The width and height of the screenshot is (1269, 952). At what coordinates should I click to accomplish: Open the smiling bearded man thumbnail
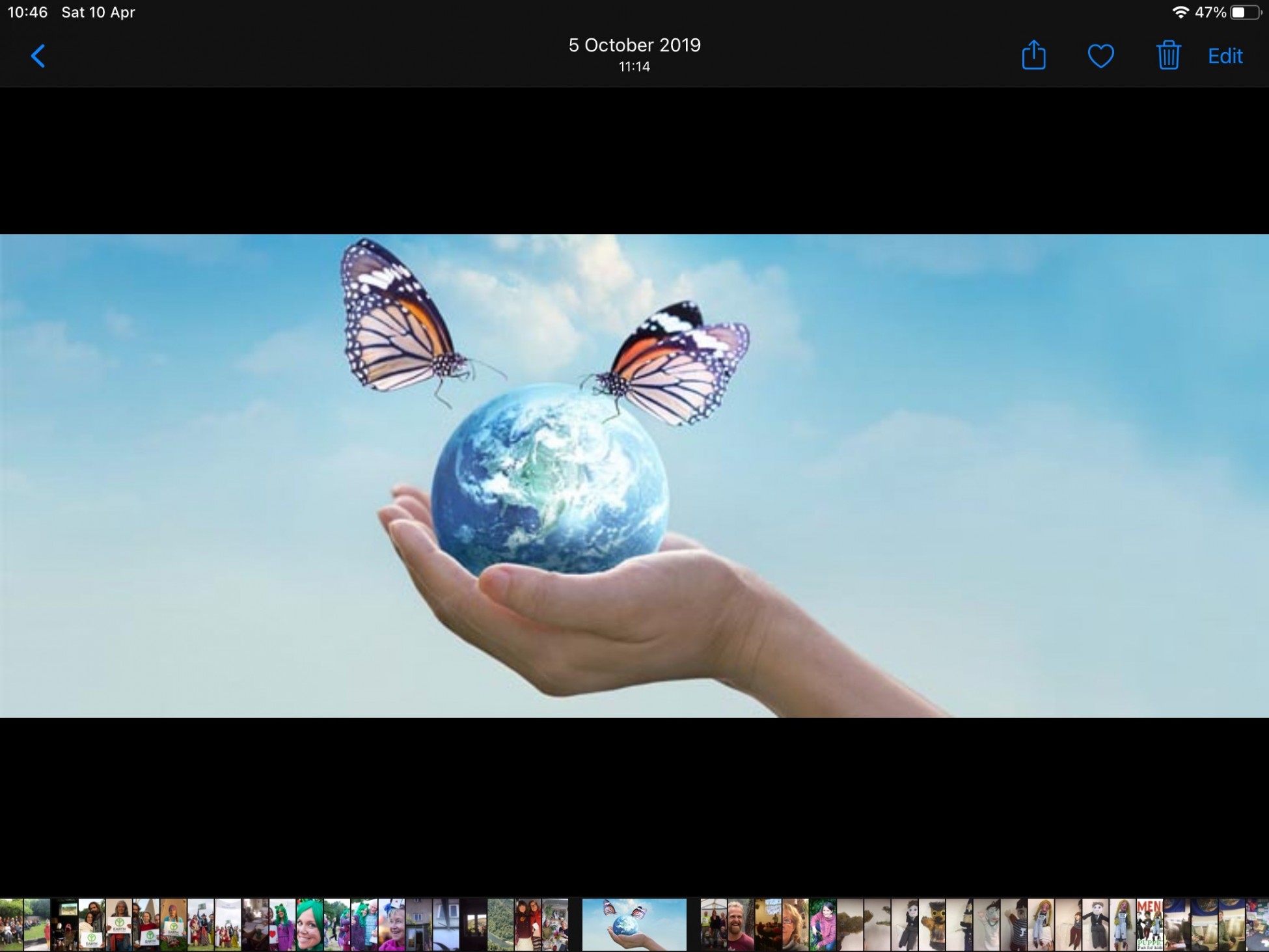tap(741, 925)
